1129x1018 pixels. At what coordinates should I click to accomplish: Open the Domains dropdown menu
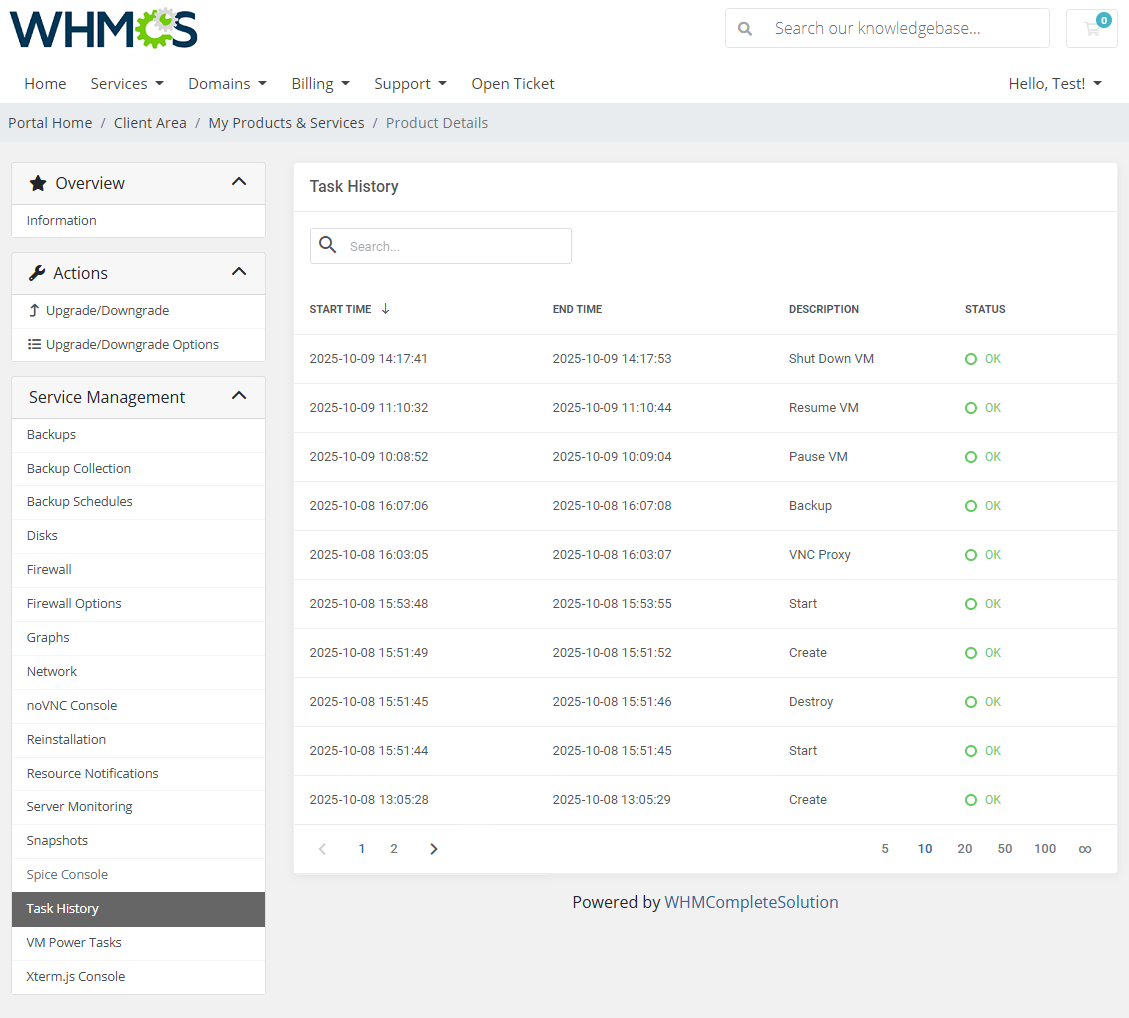[x=227, y=84]
